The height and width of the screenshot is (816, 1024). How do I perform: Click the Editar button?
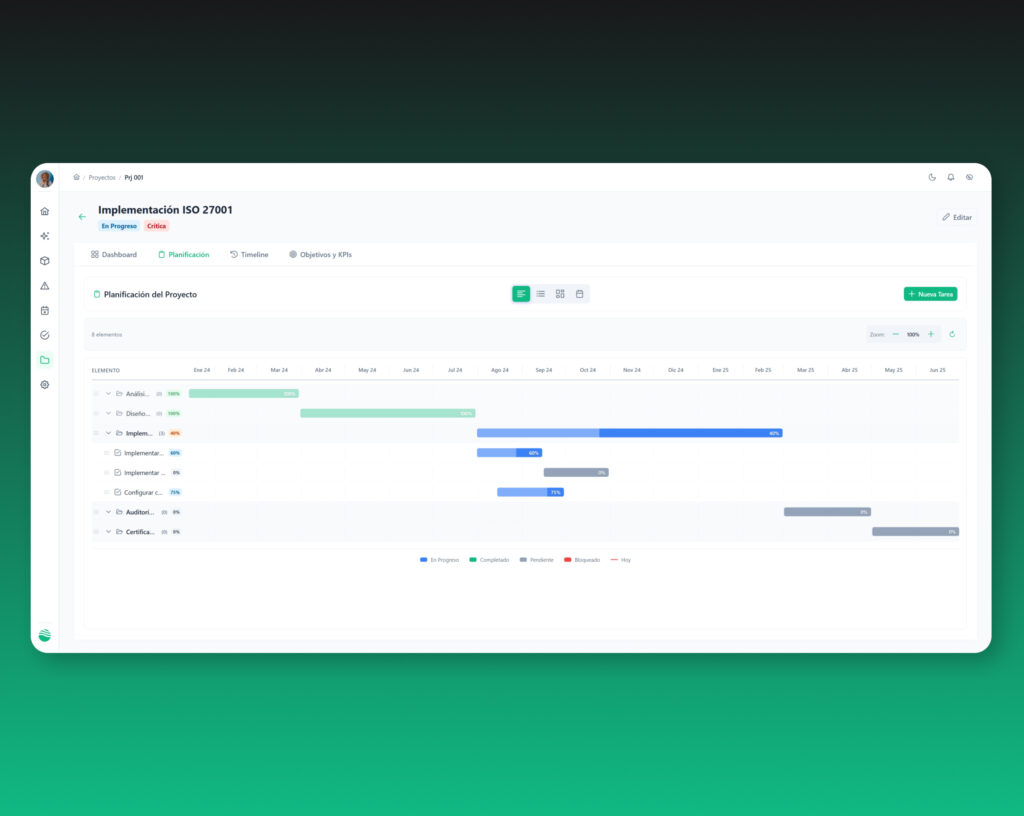pyautogui.click(x=957, y=217)
